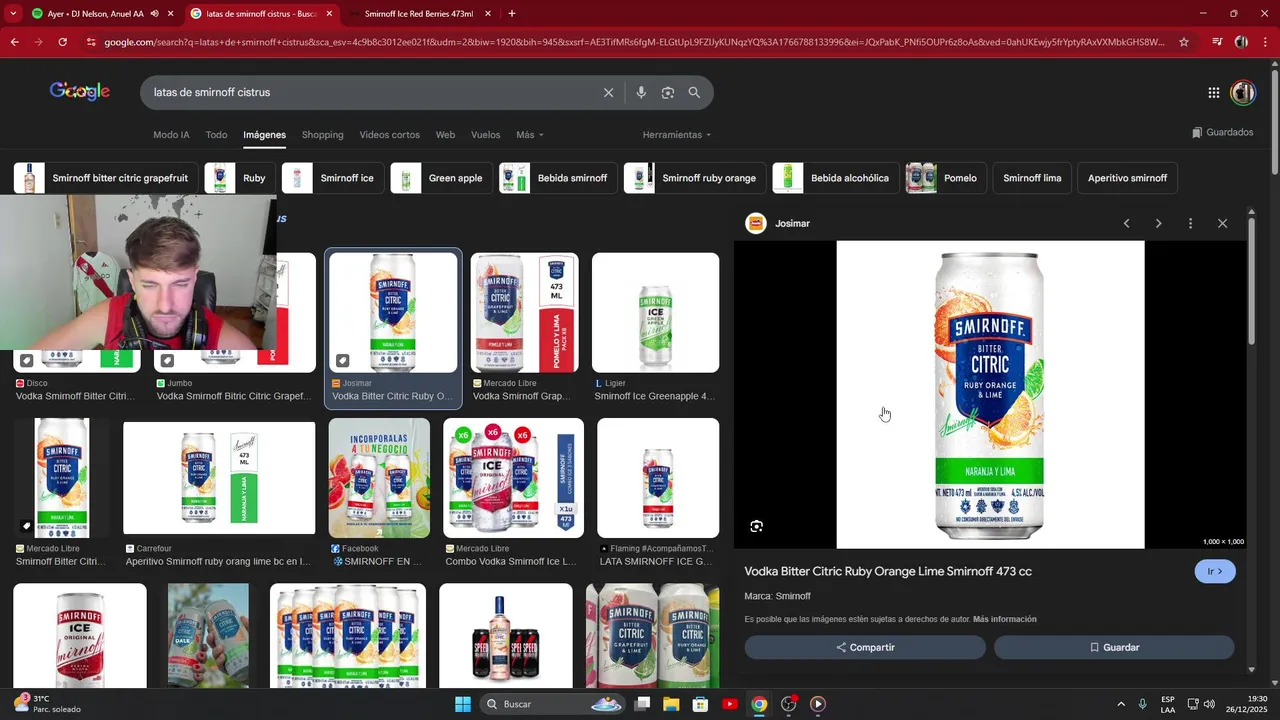1280x720 pixels.
Task: Click preview panel vertical scrollbar
Action: pos(1251,280)
